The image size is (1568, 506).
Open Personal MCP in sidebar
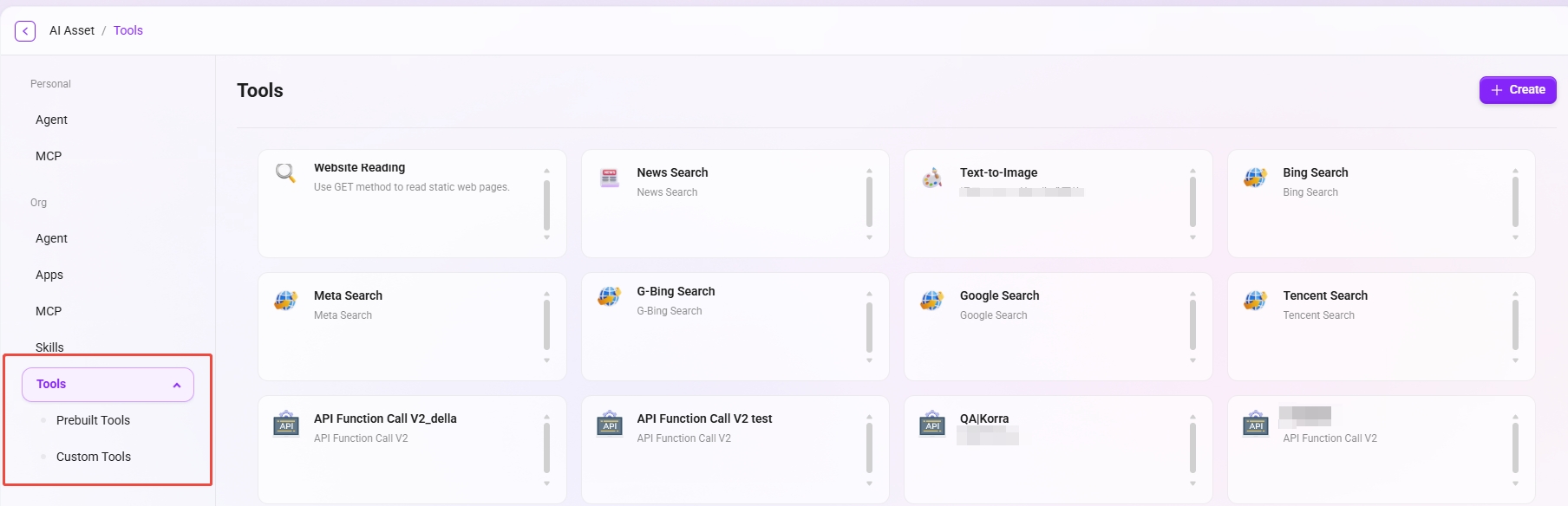(x=49, y=156)
